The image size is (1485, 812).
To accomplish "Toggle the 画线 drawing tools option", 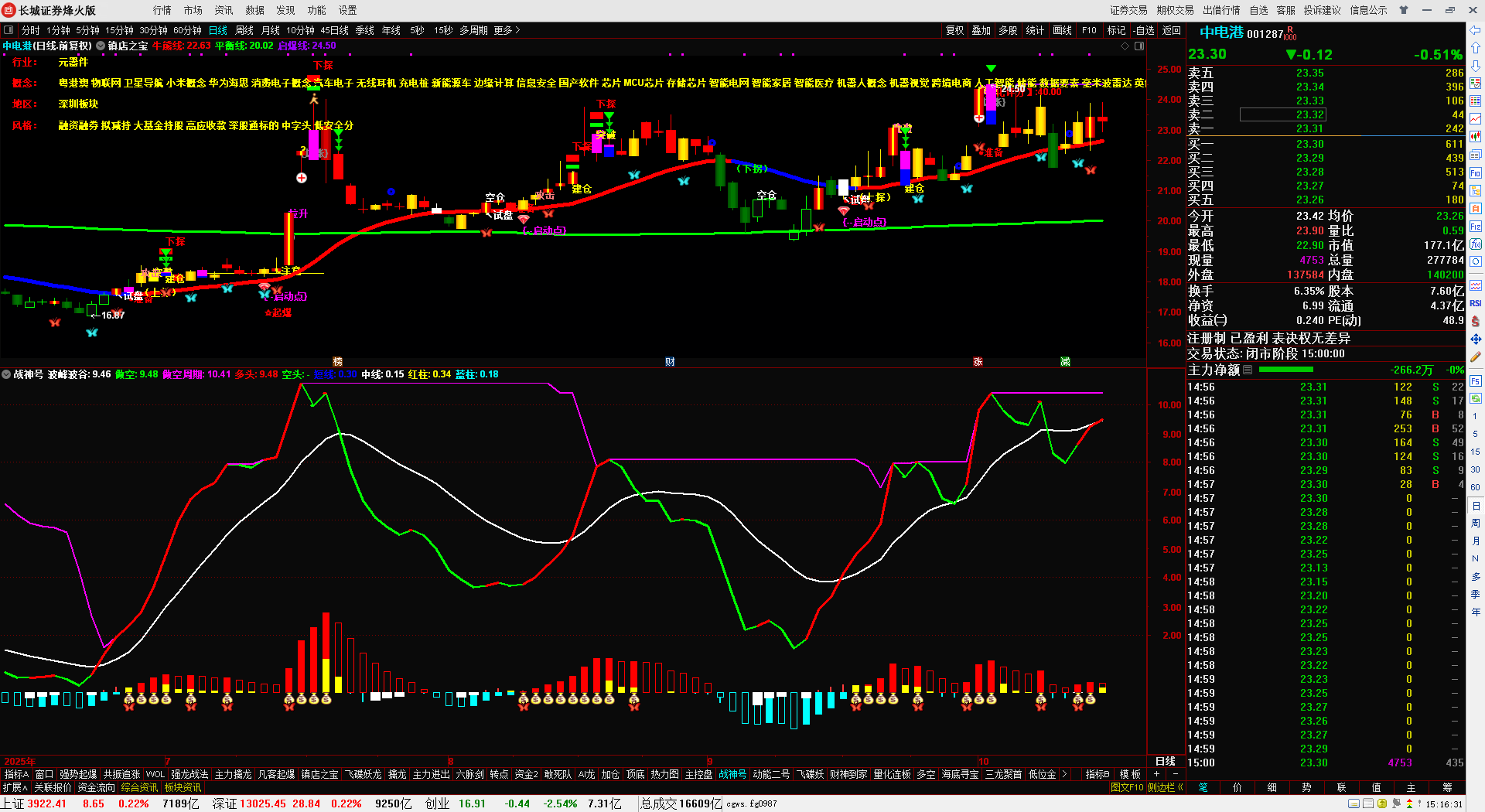I will 1062,30.
